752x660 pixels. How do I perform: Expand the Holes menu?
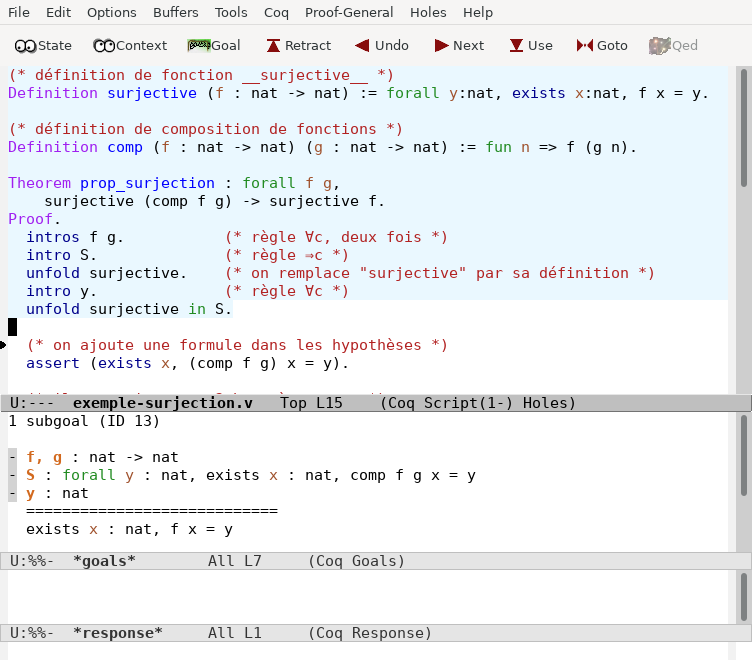pyautogui.click(x=428, y=13)
